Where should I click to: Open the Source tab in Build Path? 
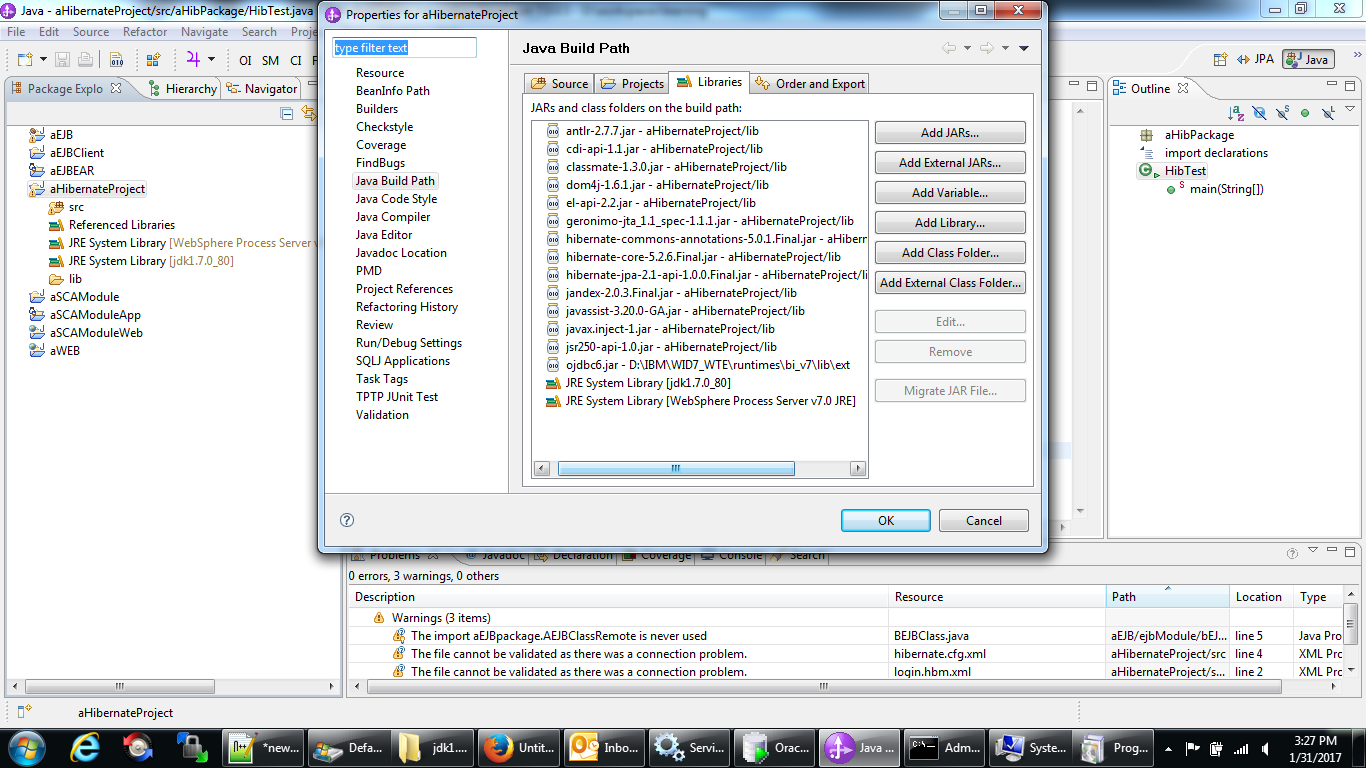559,83
